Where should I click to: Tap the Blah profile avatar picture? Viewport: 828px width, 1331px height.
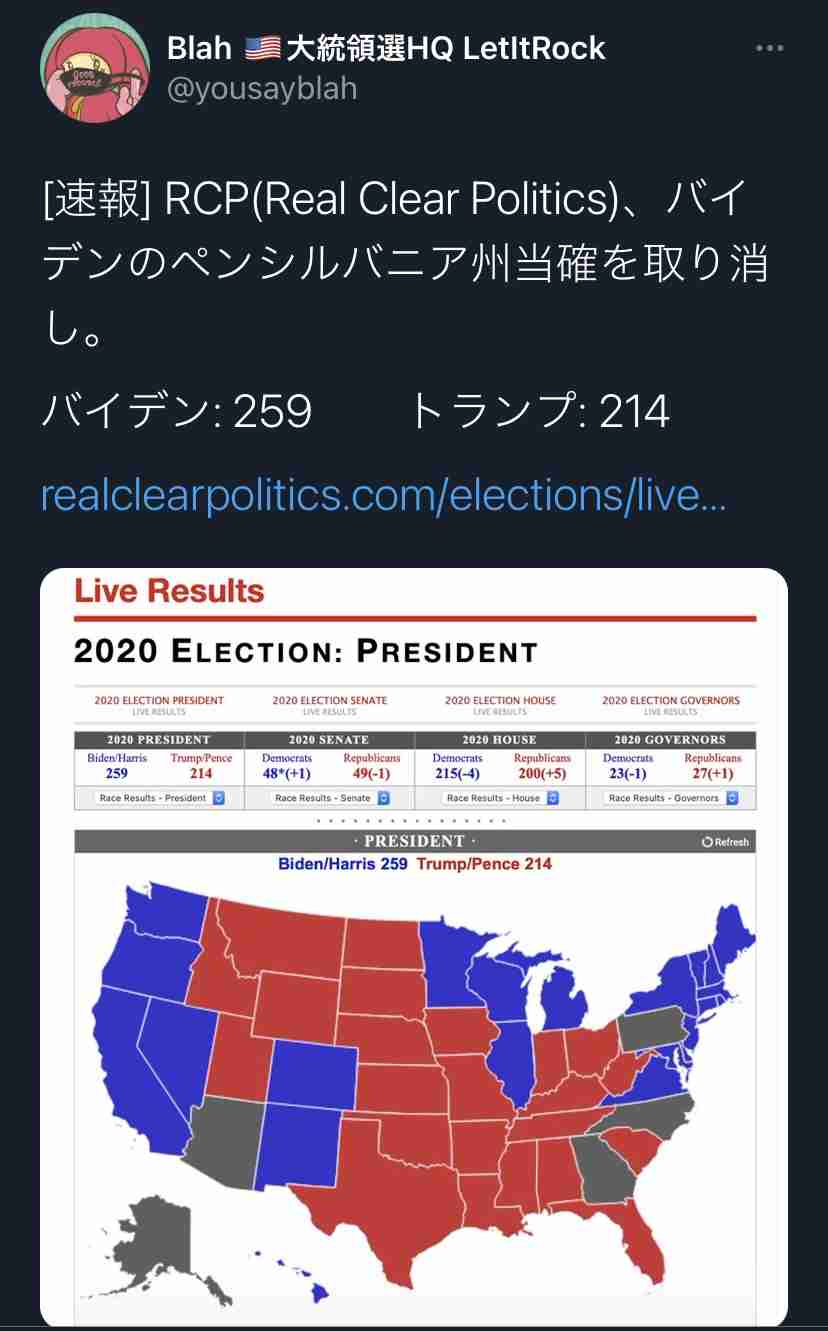95,69
